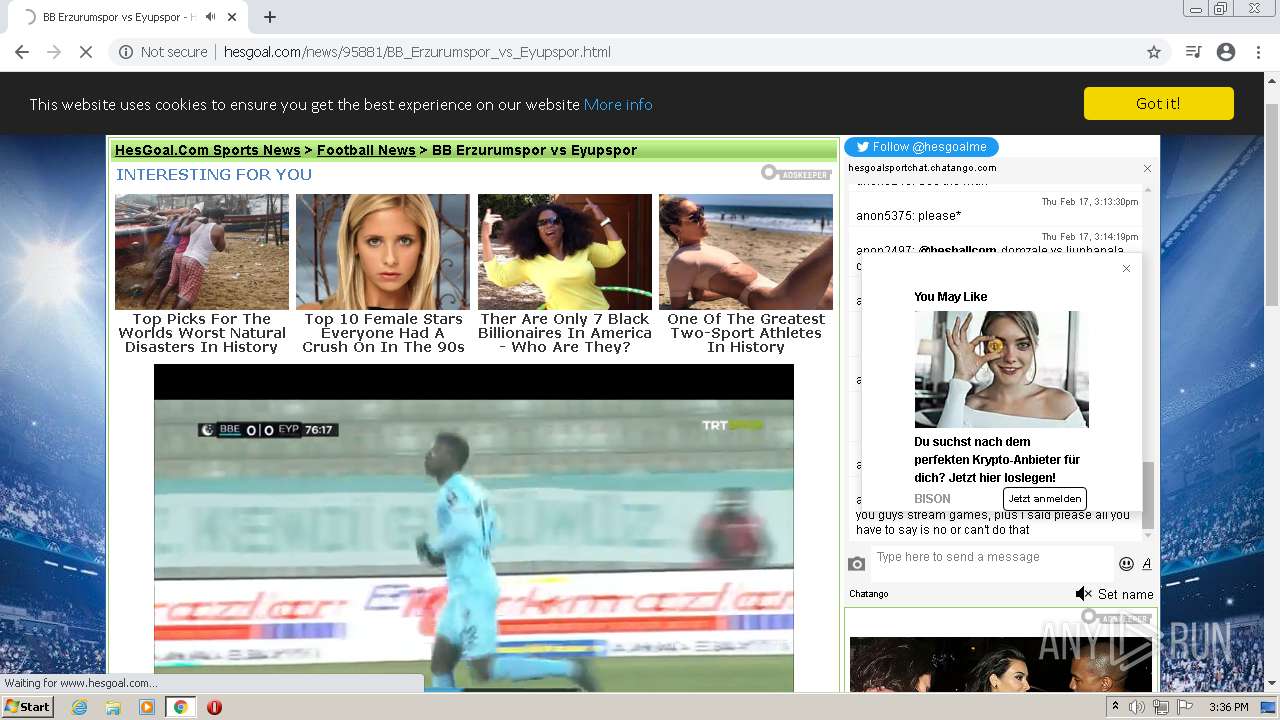Screen dimensions: 1280x720
Task: Open chat text formatting option
Action: click(1147, 564)
